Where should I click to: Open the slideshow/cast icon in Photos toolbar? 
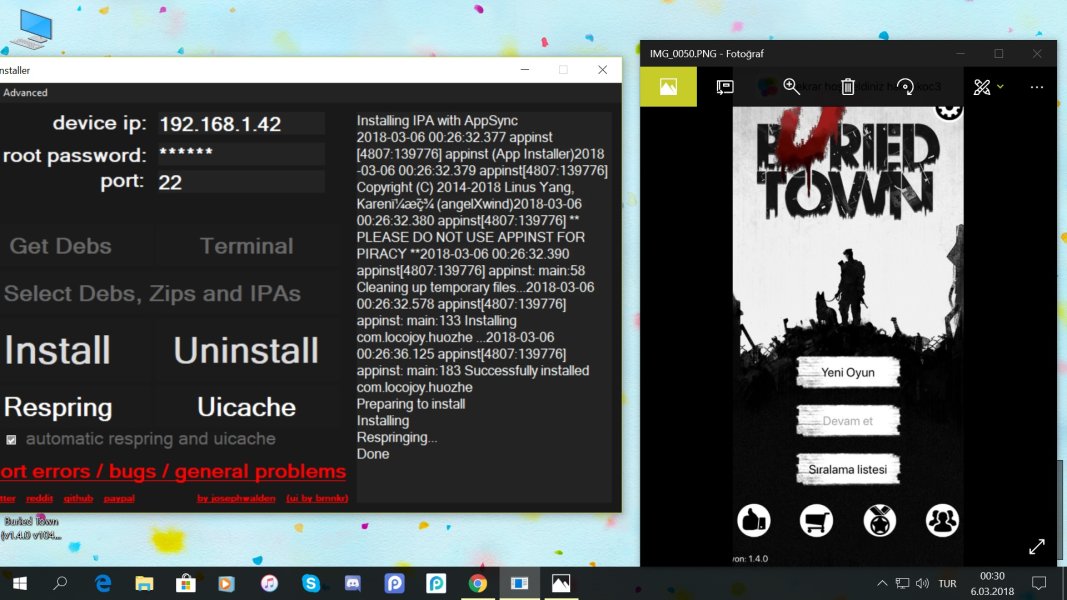click(725, 87)
